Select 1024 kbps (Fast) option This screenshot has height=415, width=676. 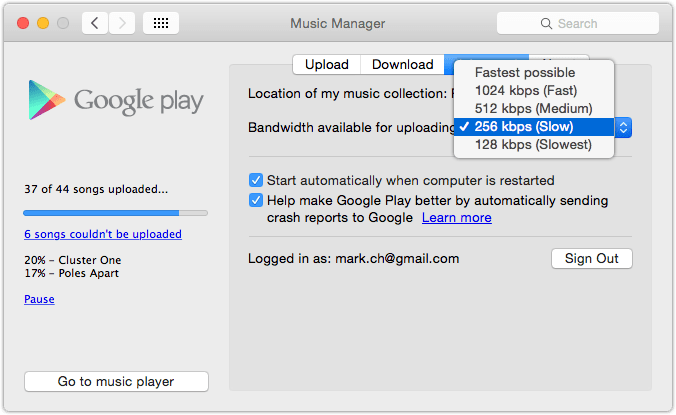point(534,90)
